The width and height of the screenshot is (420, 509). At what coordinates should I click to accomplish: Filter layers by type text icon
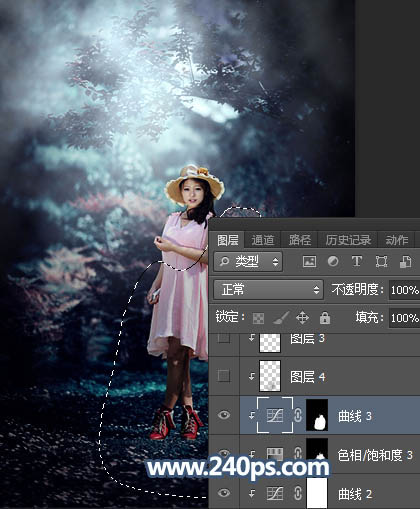357,262
